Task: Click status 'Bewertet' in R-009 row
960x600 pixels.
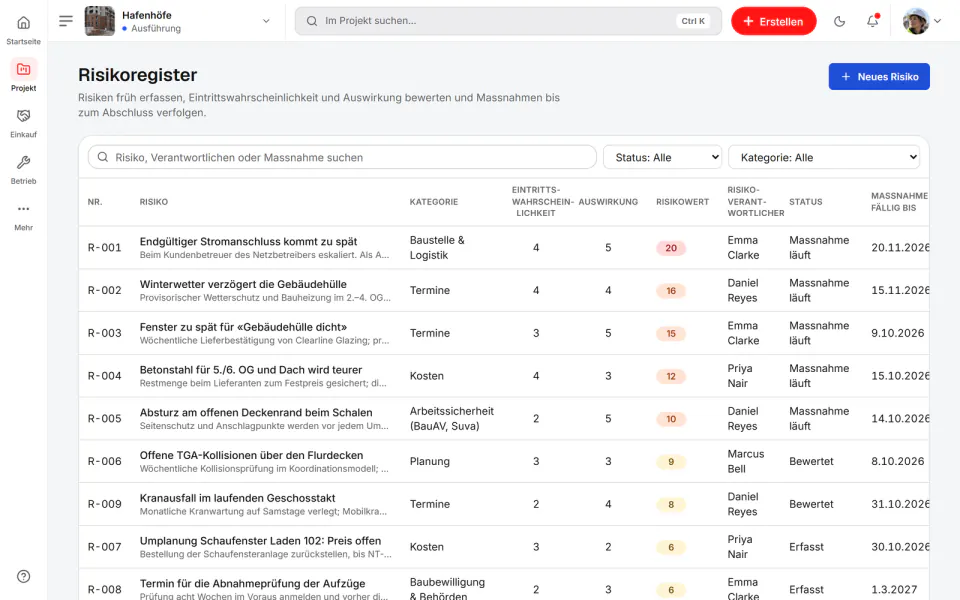Action: click(811, 504)
